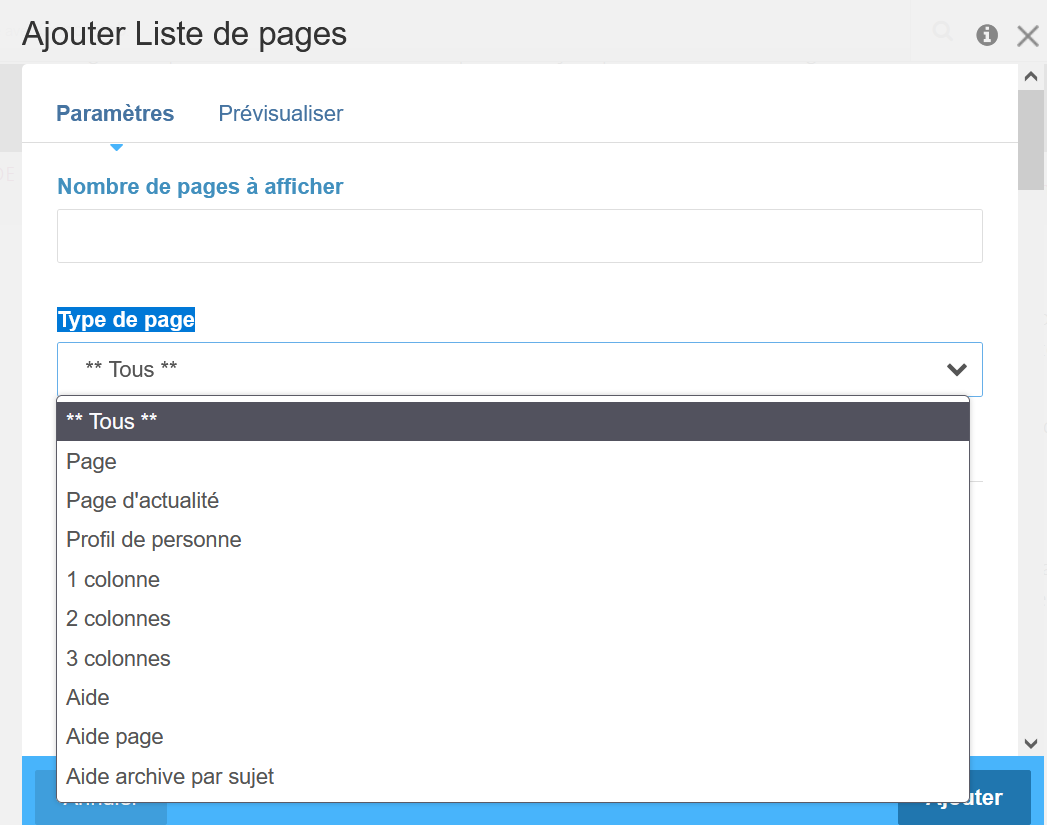Select the Aide page type
1047x825 pixels.
[512, 698]
